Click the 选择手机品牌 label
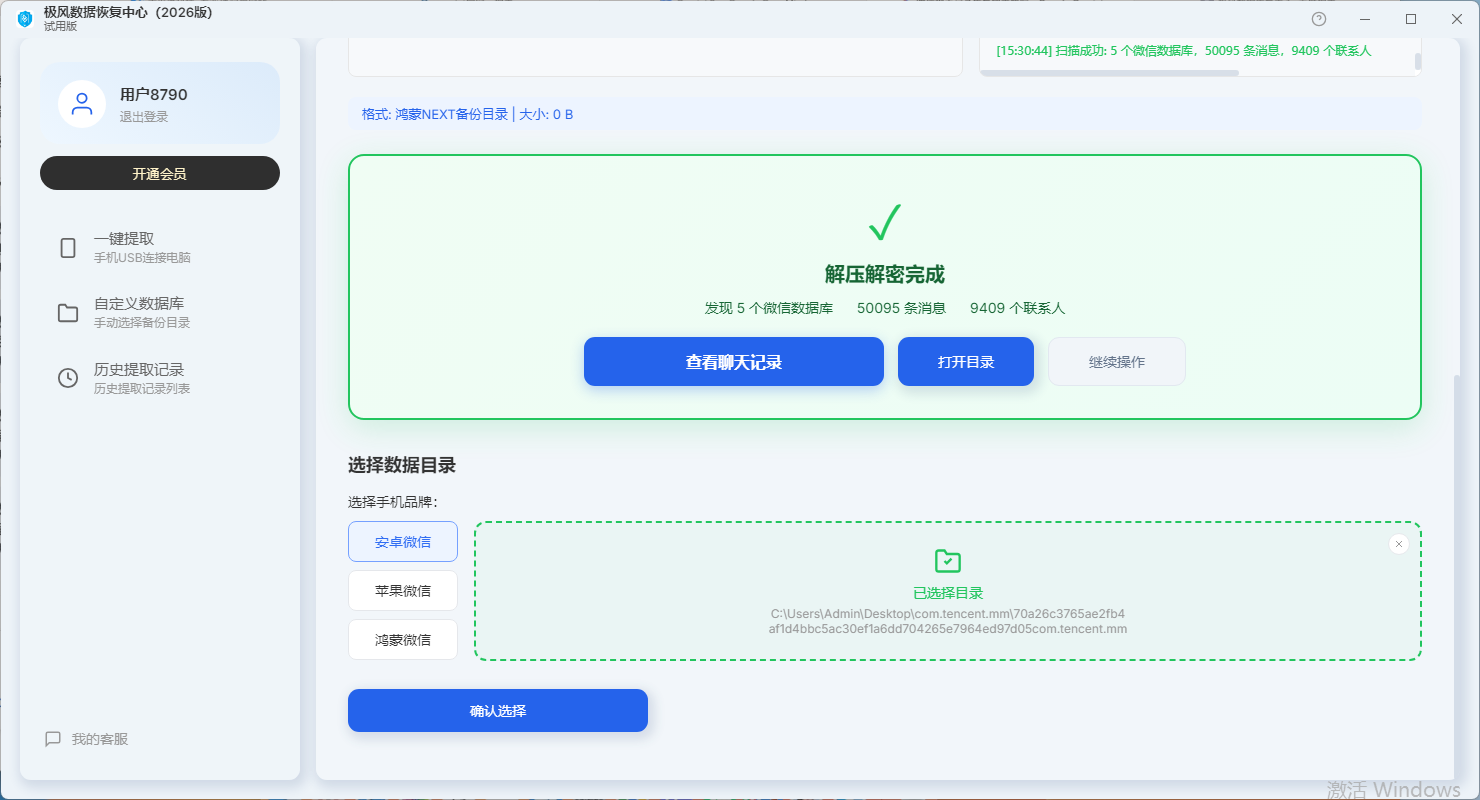 click(x=393, y=502)
